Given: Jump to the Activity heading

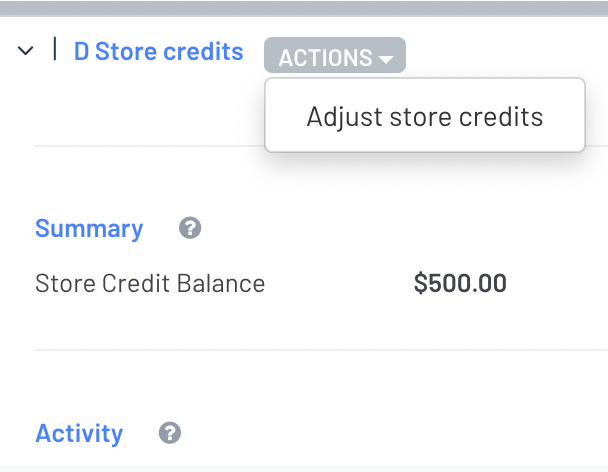Looking at the screenshot, I should click(79, 433).
